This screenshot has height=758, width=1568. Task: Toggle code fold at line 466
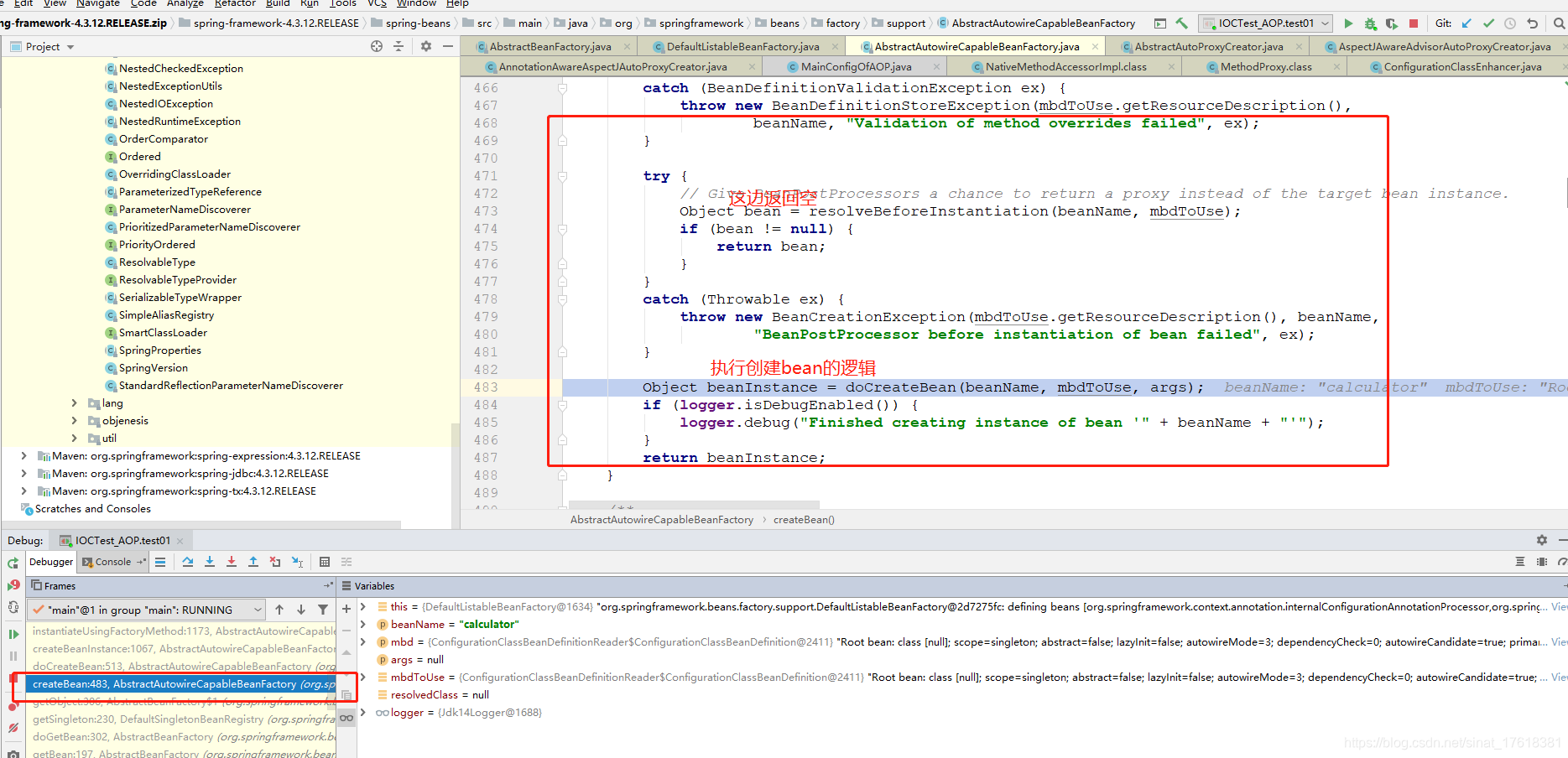coord(562,88)
